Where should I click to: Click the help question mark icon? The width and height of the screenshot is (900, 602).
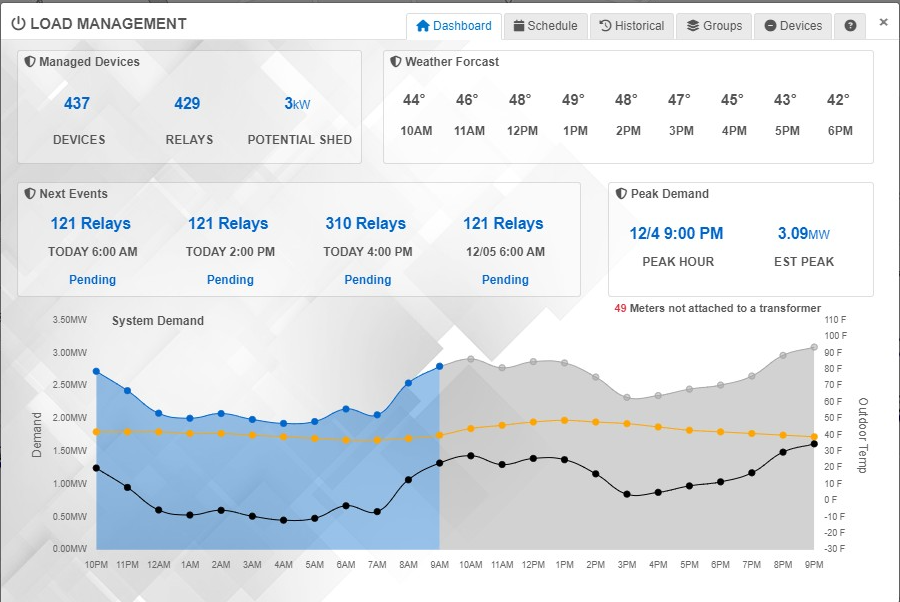850,26
